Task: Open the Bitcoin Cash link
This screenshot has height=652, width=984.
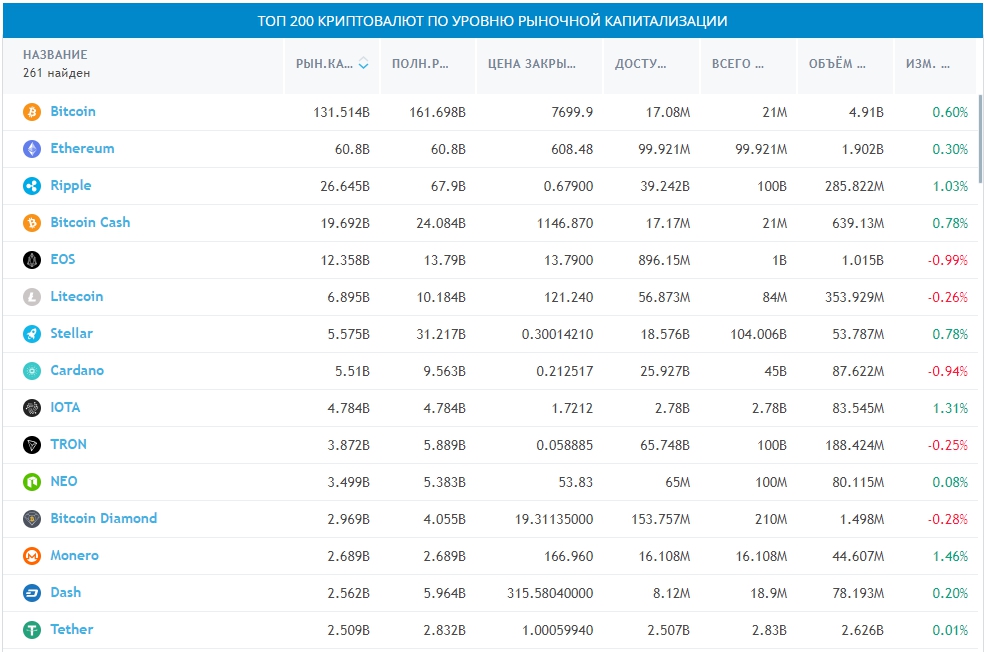Action: tap(90, 222)
